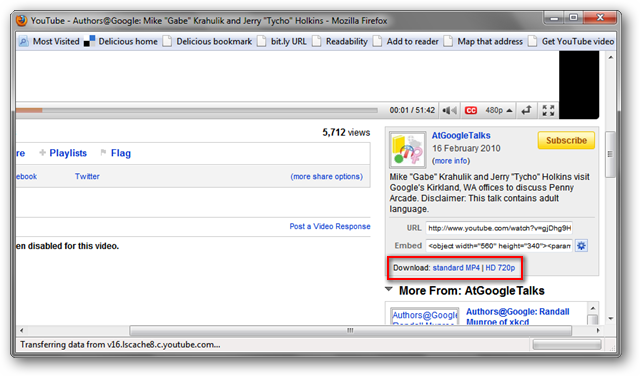
Task: Click the horizontal scrollbar right arrow
Action: 598,330
